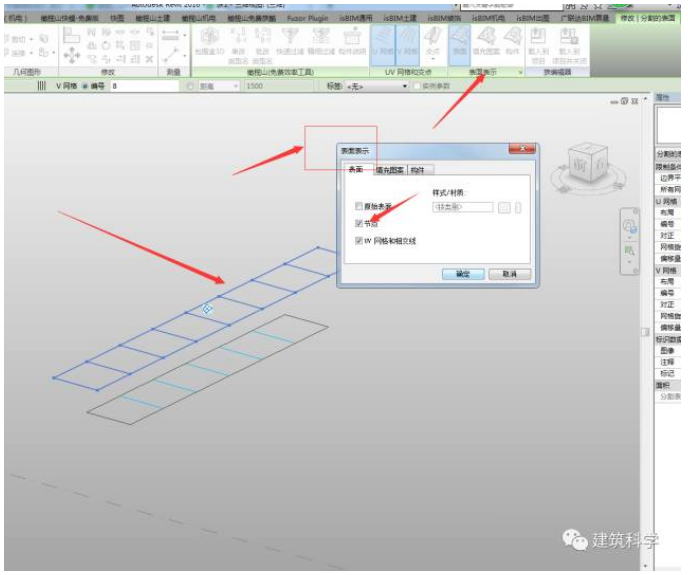Toggle the 实例参数 checkbox
The image size is (688, 575).
point(417,86)
